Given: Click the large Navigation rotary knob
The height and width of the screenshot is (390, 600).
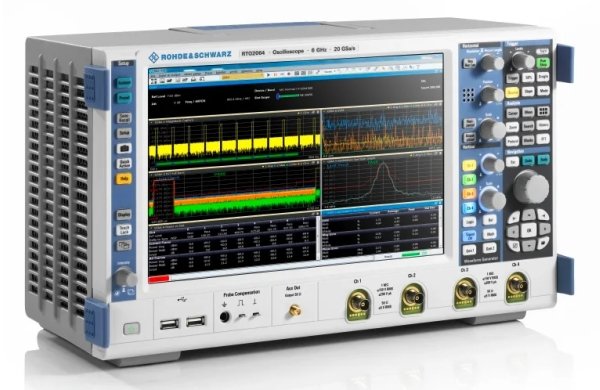Looking at the screenshot, I should tap(530, 186).
